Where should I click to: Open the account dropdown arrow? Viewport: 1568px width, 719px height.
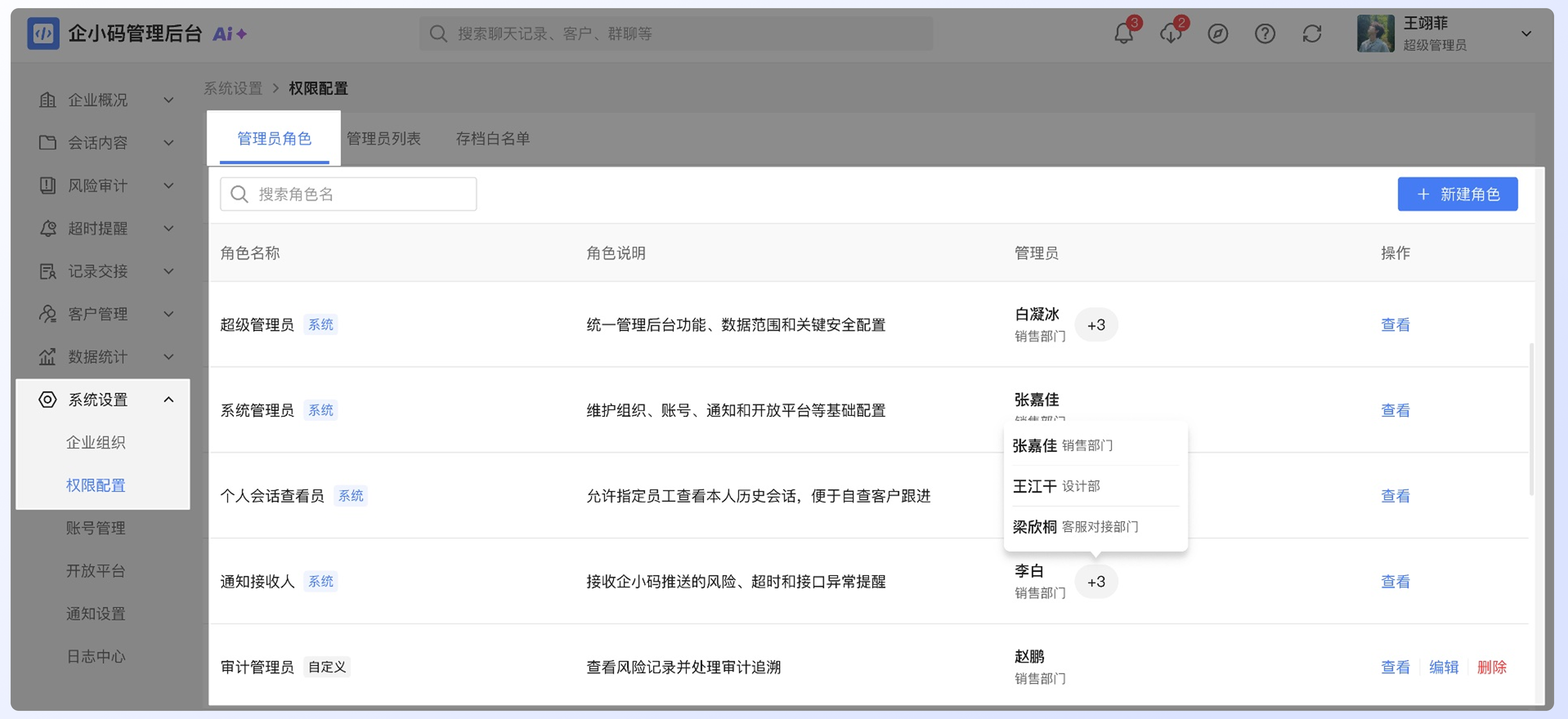pyautogui.click(x=1526, y=33)
